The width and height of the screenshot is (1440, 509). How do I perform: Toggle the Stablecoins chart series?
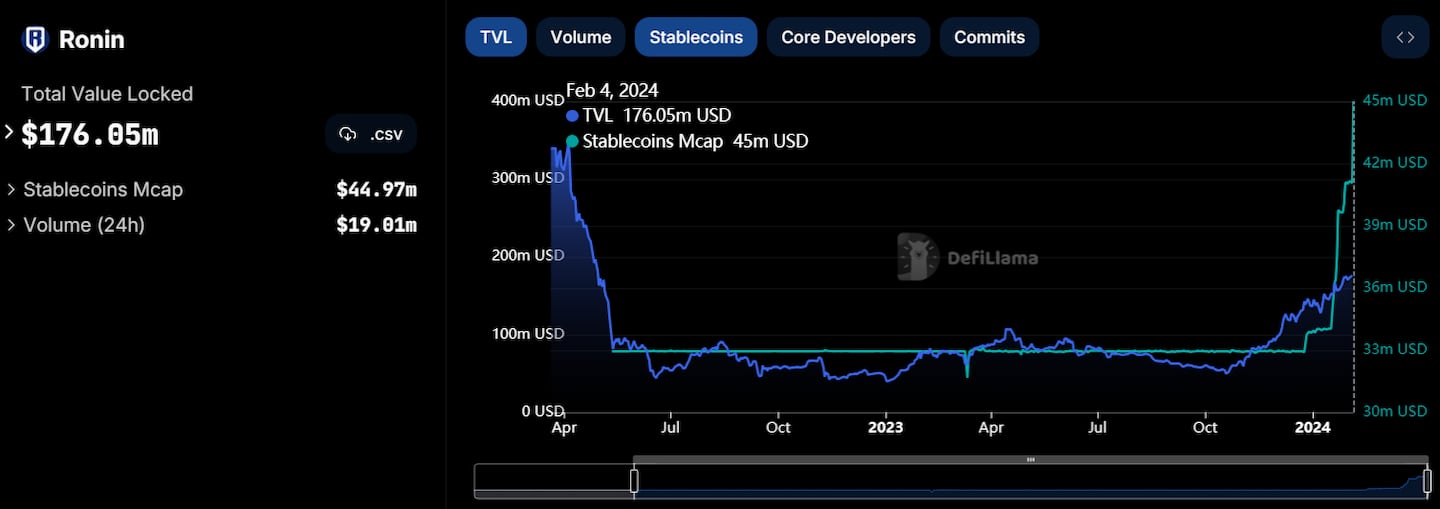[696, 37]
